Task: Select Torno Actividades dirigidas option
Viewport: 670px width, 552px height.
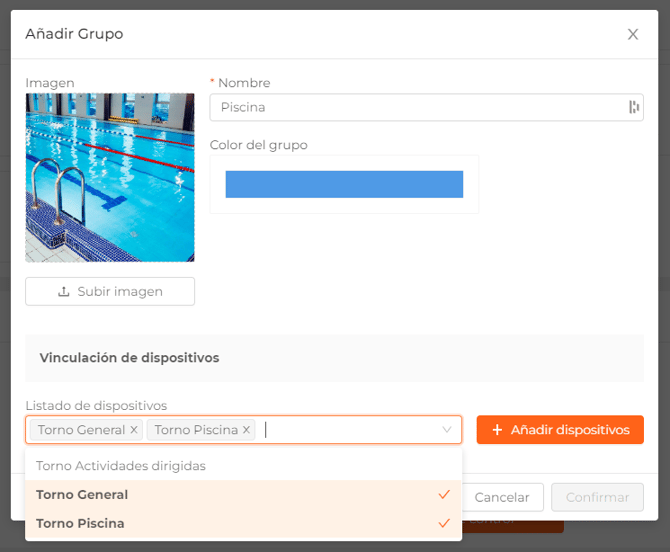Action: tap(120, 466)
